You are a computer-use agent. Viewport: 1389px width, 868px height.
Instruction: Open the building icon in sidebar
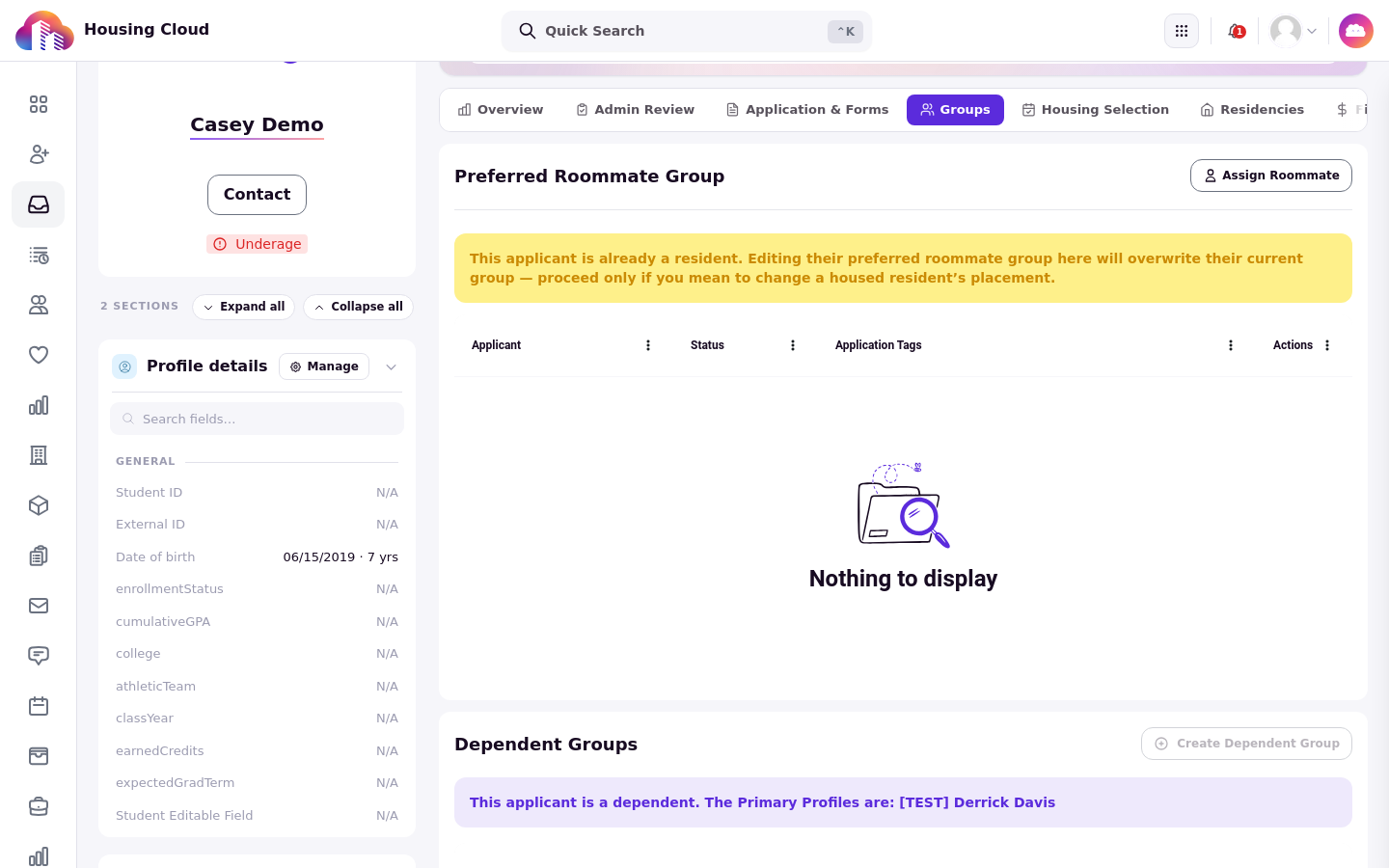point(39,455)
